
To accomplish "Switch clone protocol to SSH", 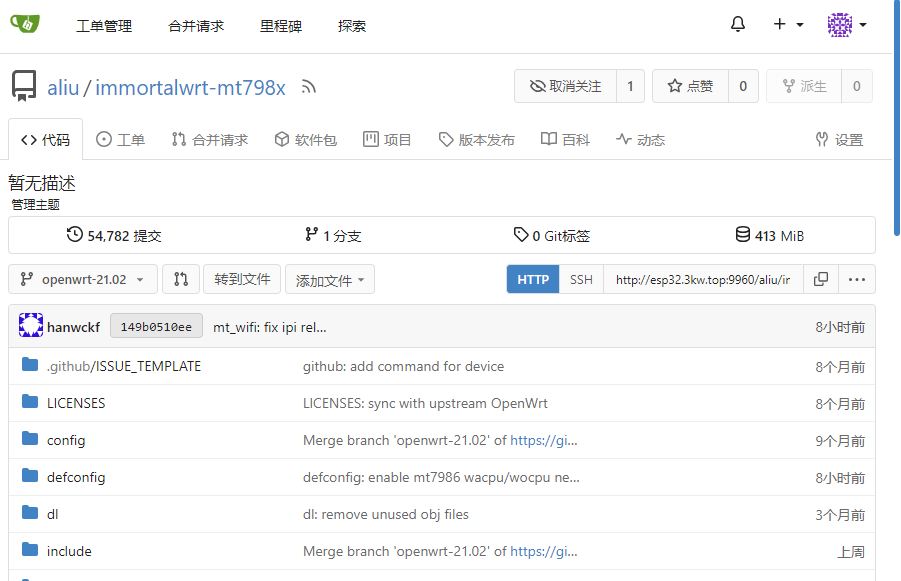I will 581,279.
